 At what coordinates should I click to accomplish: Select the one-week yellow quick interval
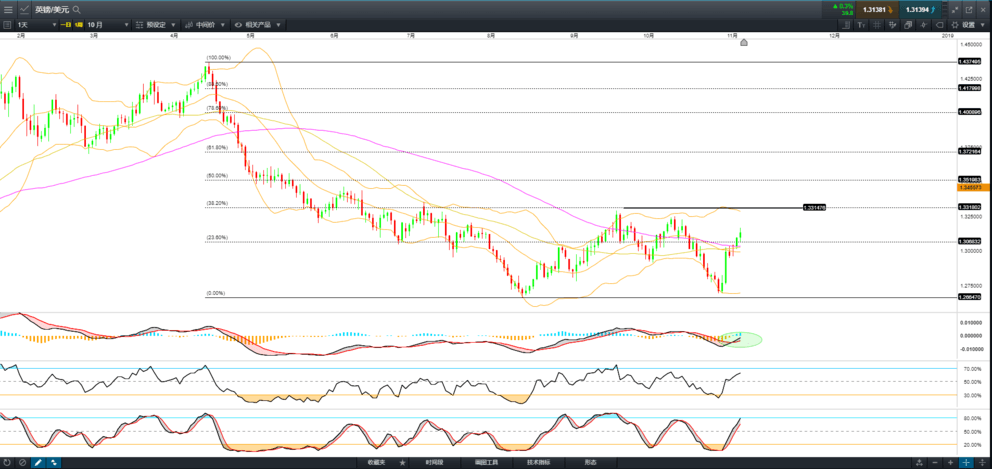tap(80, 25)
